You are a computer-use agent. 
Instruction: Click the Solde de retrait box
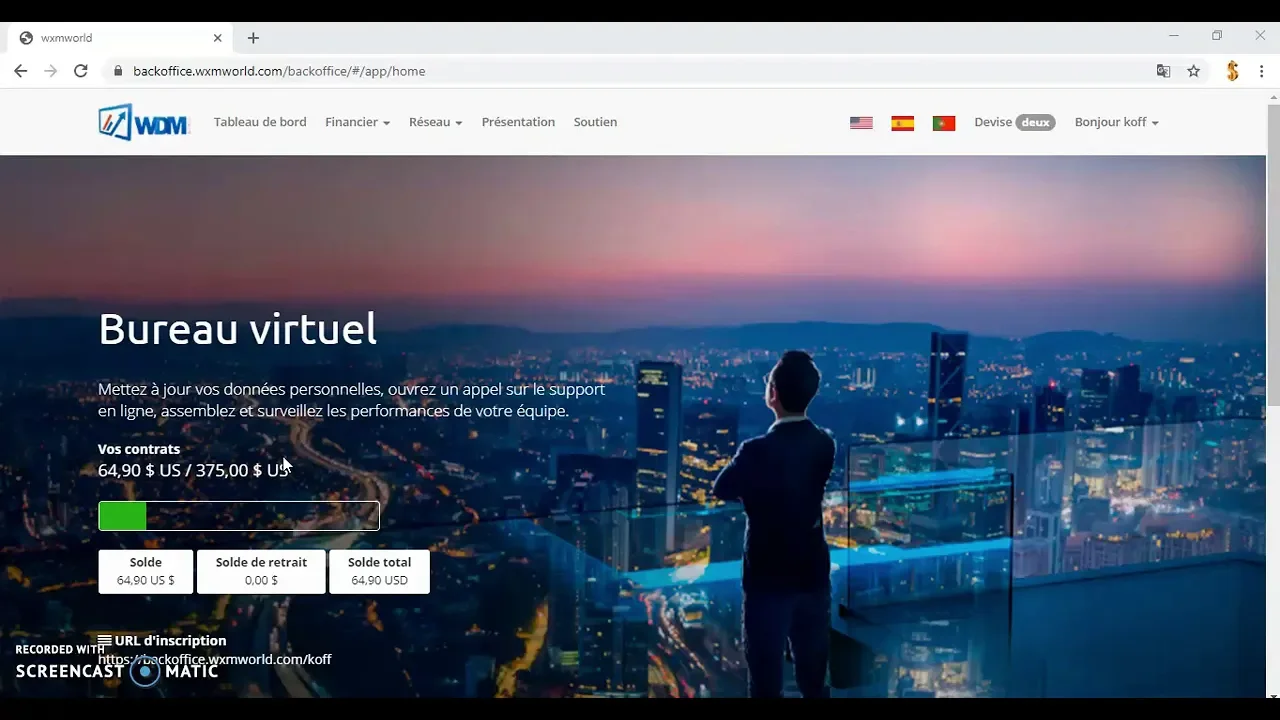[261, 571]
